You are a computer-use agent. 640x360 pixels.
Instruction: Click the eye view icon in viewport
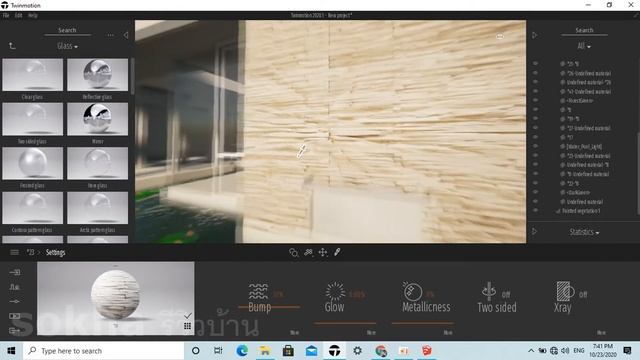coord(500,36)
